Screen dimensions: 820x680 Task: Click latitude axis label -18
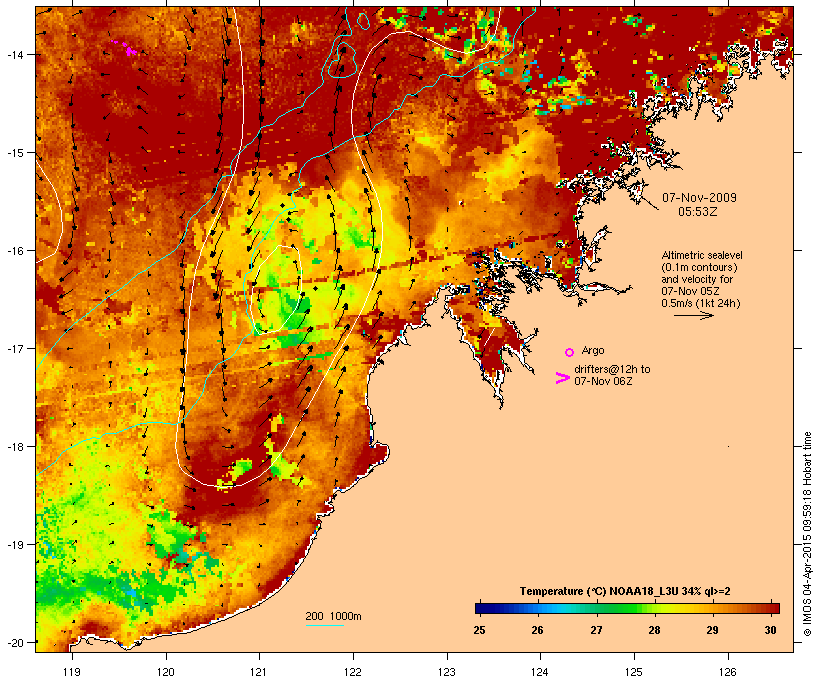point(14,446)
